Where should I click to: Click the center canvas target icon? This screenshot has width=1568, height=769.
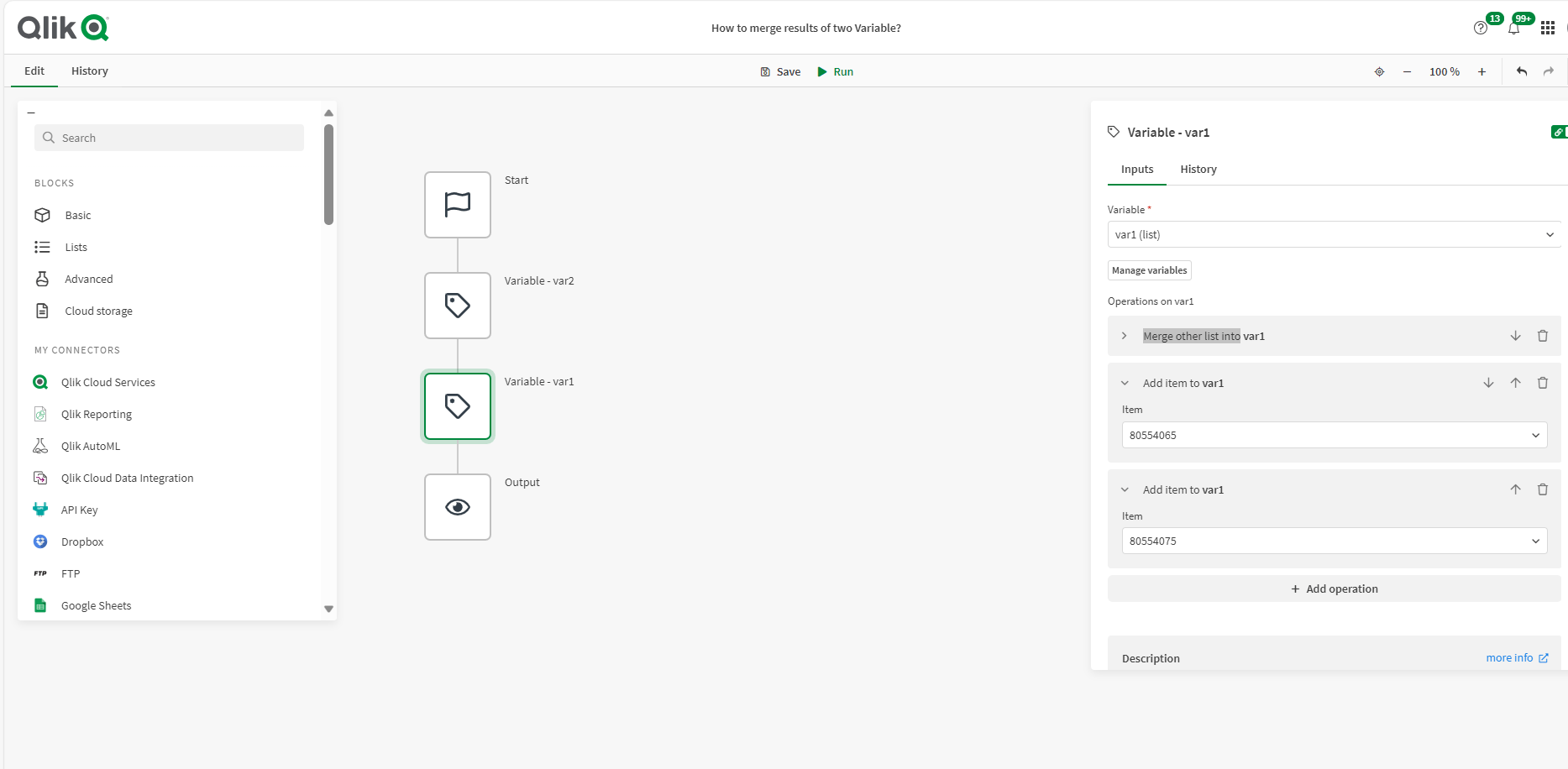(x=1379, y=71)
